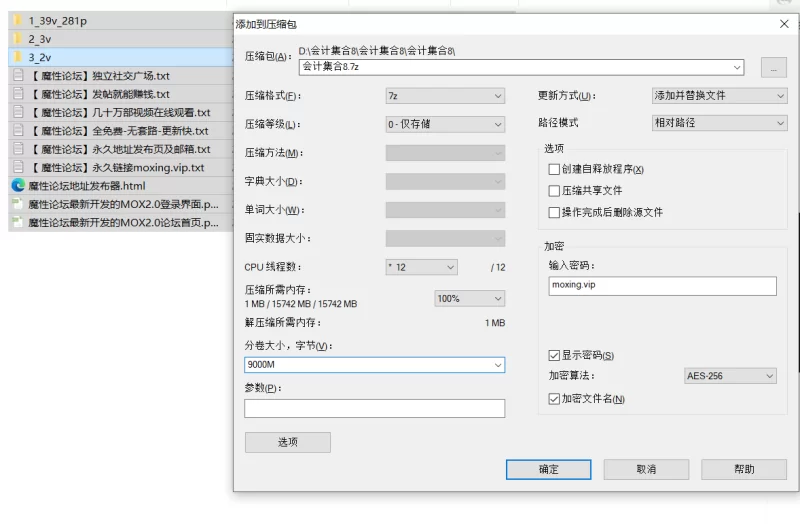Click the text file icon of 发帖就能赚钱.txt
The height and width of the screenshot is (524, 800).
pos(18,94)
